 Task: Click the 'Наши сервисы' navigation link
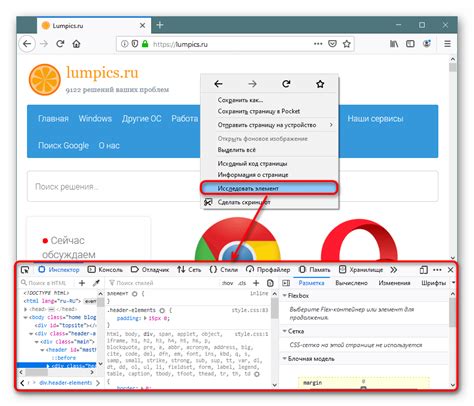(375, 119)
